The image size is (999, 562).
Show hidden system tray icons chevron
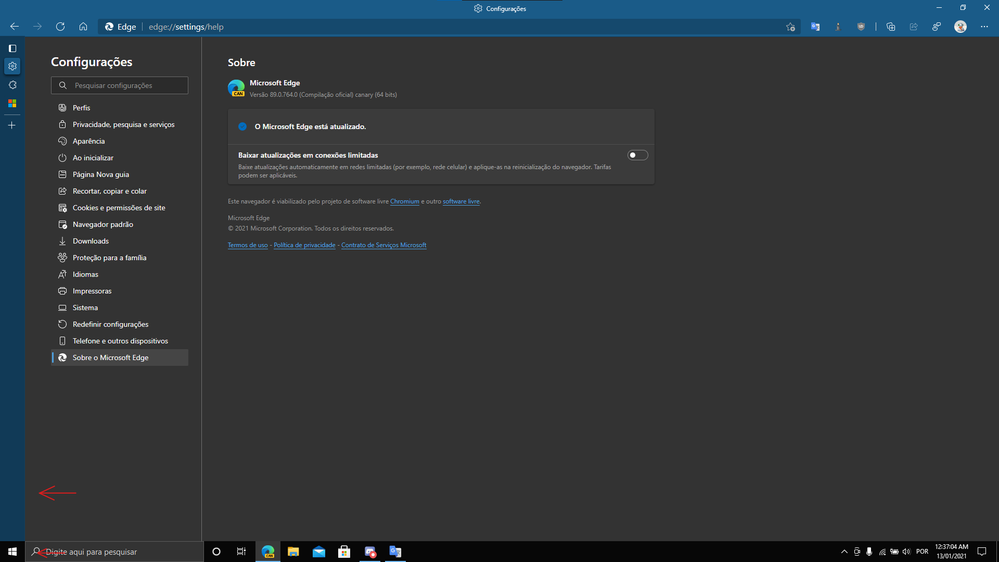(x=844, y=552)
